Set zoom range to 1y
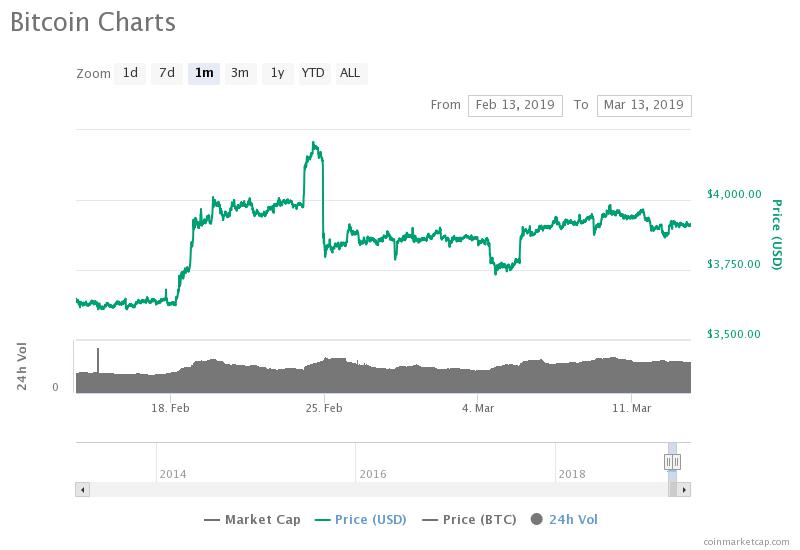 point(277,73)
